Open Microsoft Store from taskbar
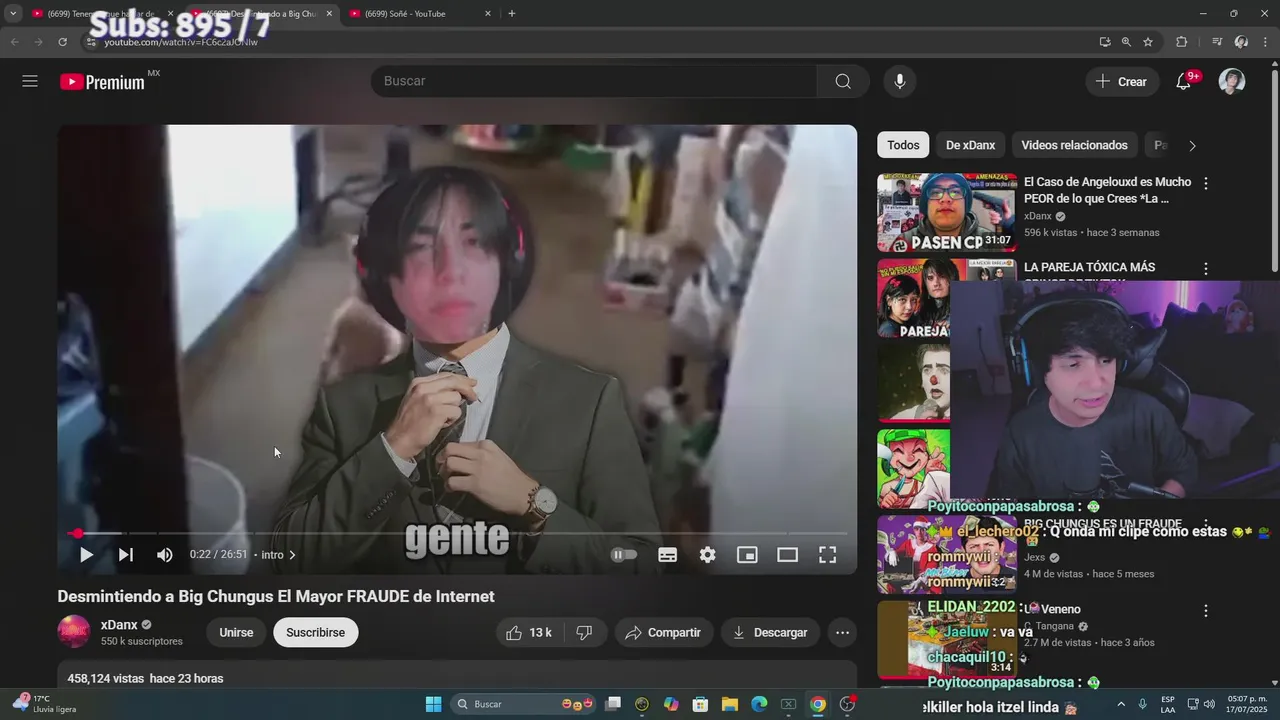The width and height of the screenshot is (1280, 720). [701, 704]
